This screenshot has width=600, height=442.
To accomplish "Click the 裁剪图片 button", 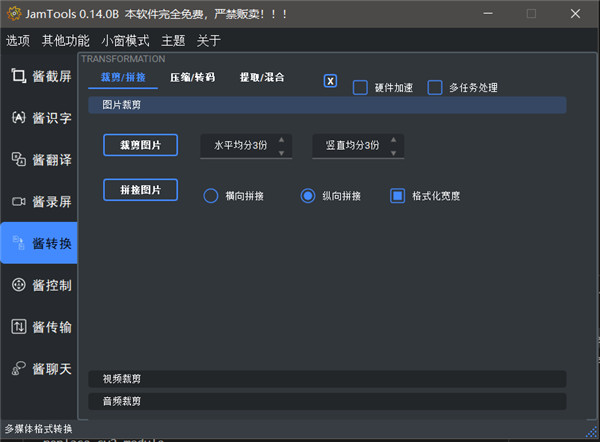I will click(140, 145).
